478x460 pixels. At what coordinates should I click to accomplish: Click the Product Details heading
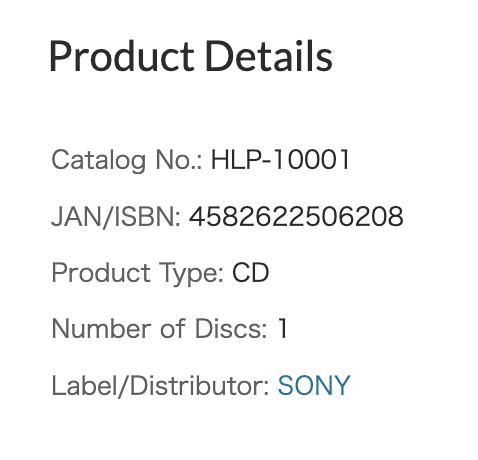(x=191, y=56)
